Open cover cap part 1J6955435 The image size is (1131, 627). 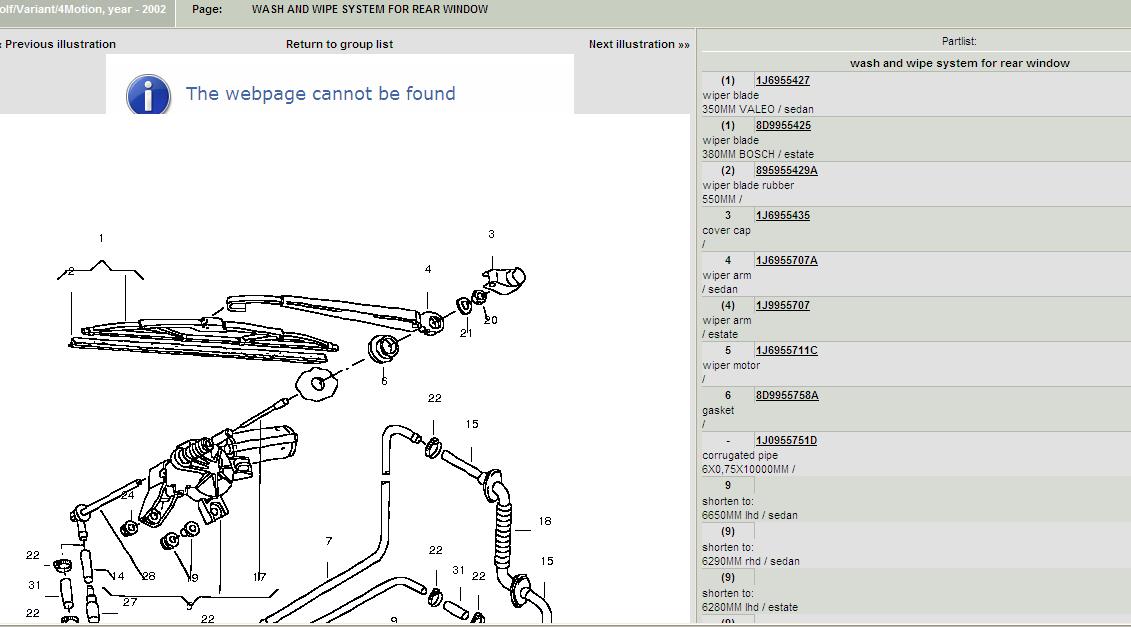point(783,215)
